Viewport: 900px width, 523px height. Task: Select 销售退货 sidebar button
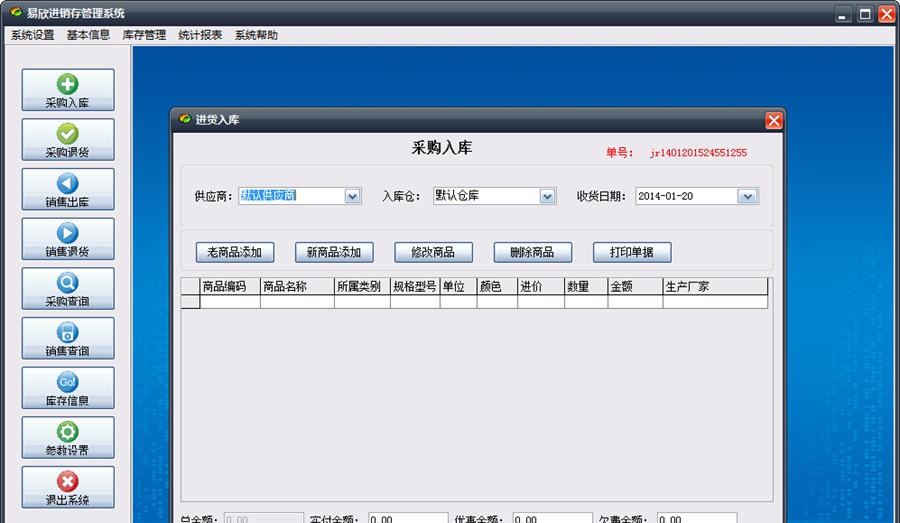[68, 239]
